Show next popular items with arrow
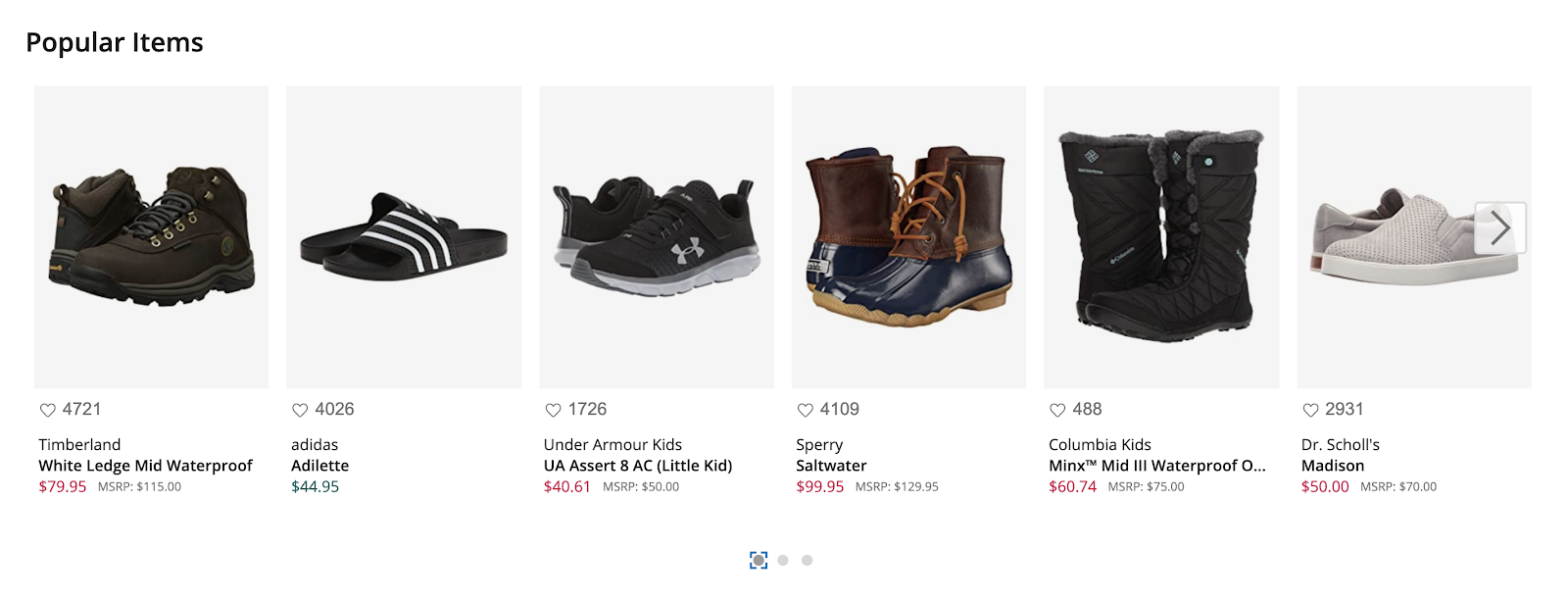The image size is (1568, 601). coord(1499,228)
